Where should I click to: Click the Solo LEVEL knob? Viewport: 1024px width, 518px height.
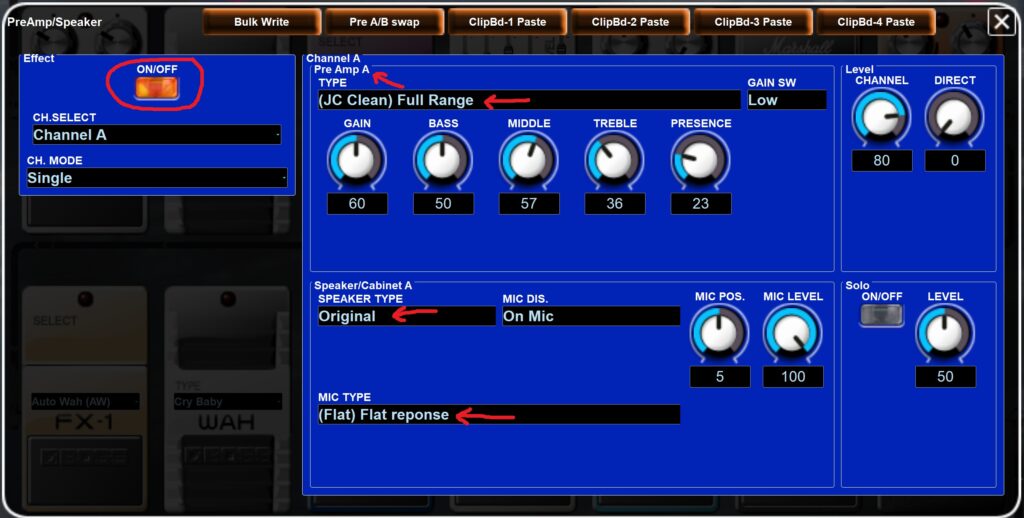(x=945, y=333)
